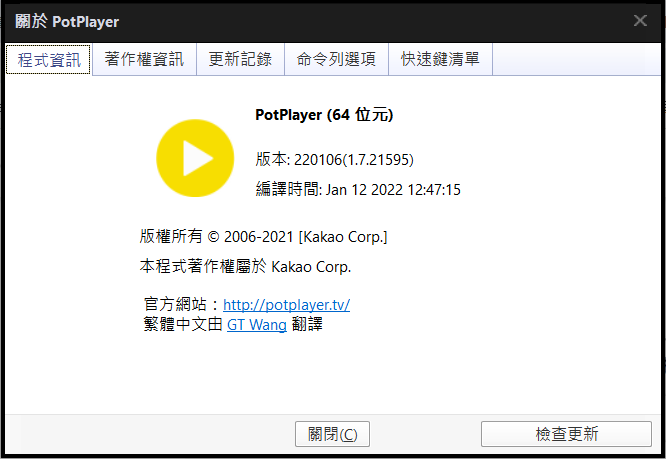Image resolution: width=666 pixels, height=459 pixels.
Task: Open the 更新記錄 tab
Action: (x=240, y=59)
